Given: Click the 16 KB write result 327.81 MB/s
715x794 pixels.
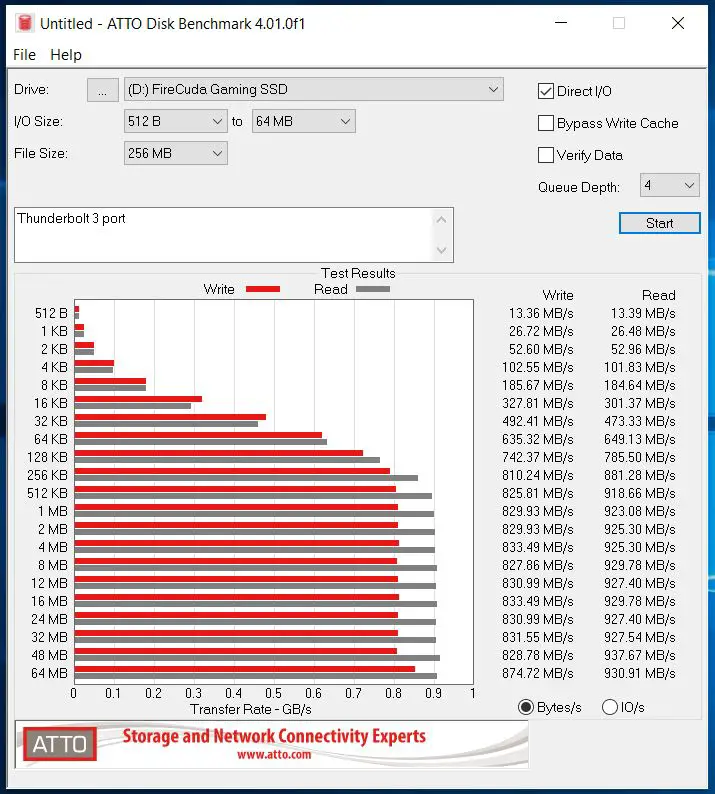Looking at the screenshot, I should click(538, 403).
